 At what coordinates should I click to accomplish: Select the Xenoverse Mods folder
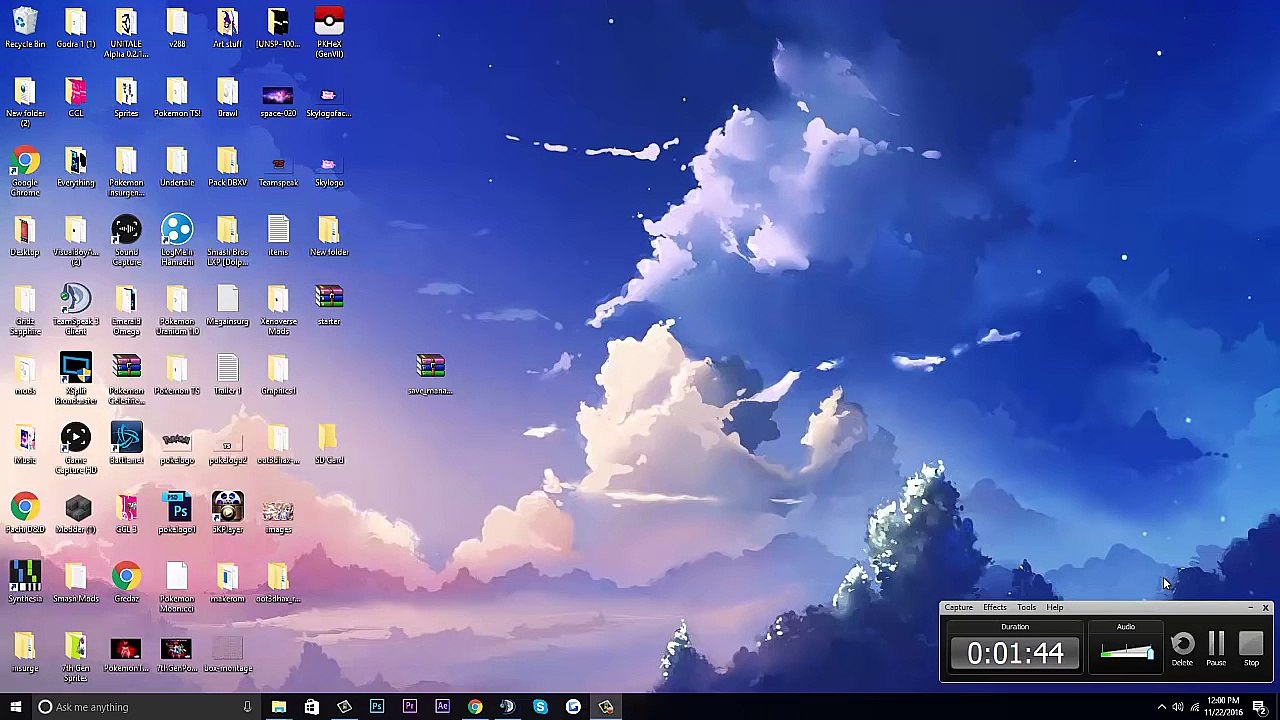278,310
